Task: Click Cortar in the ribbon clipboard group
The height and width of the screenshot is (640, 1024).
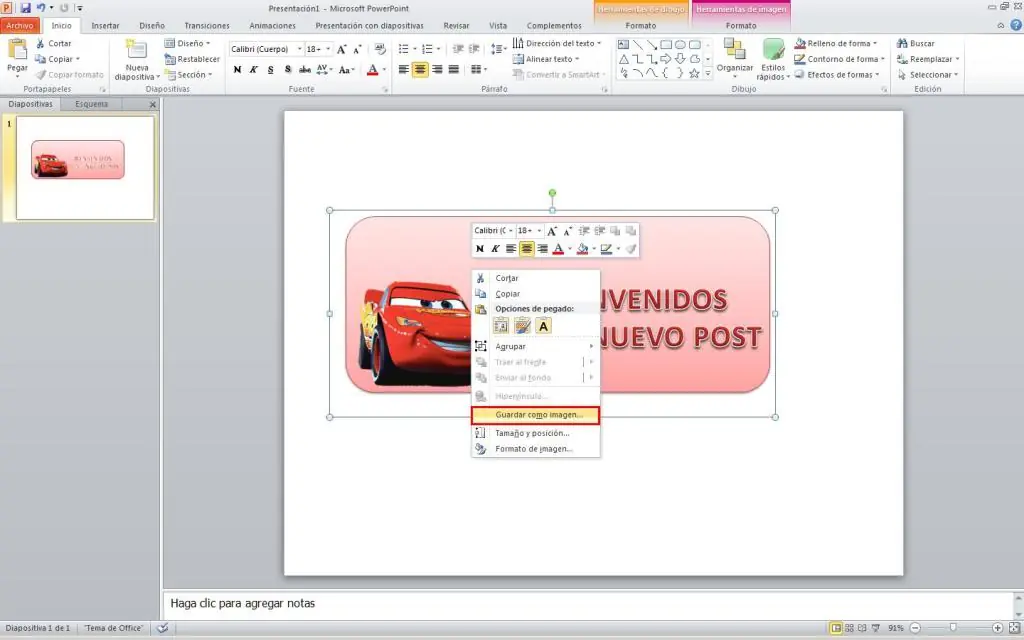Action: coord(54,43)
